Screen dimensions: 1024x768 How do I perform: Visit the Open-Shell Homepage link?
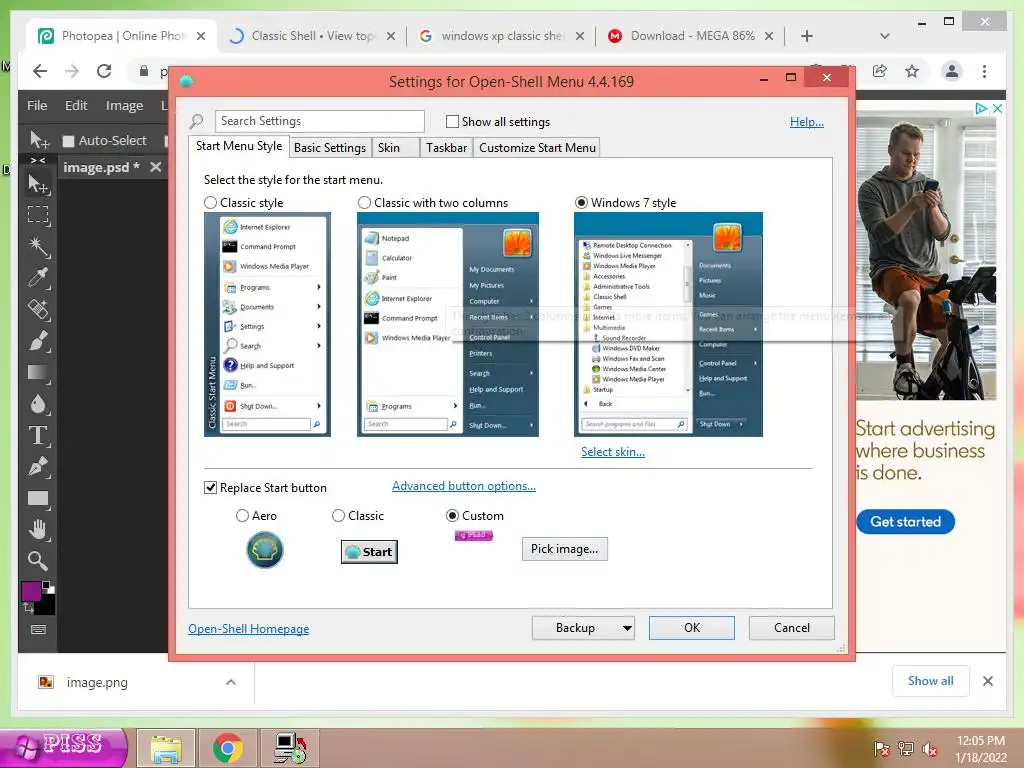click(x=249, y=629)
